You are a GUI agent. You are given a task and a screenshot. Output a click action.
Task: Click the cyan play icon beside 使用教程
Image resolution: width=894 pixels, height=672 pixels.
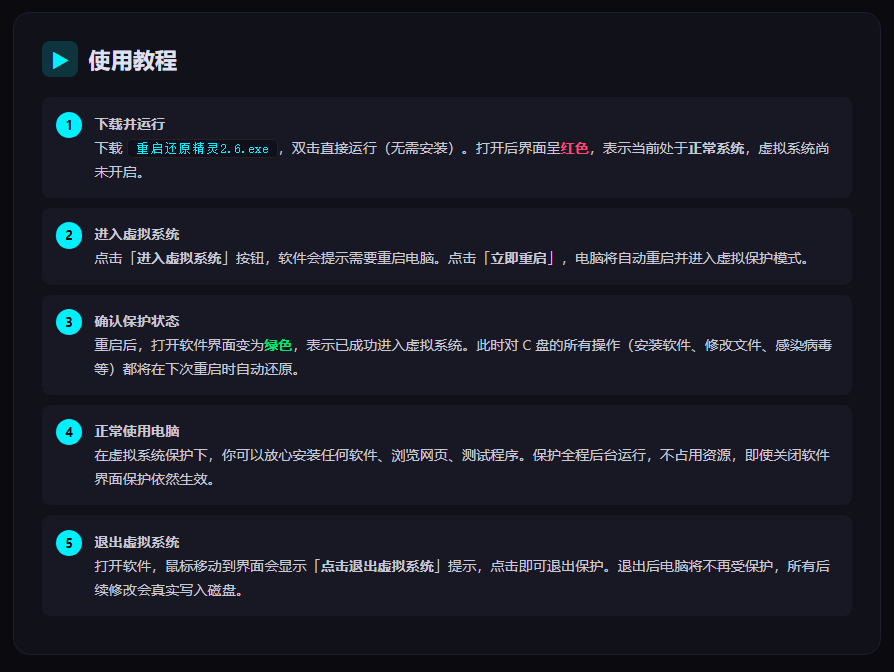click(60, 59)
